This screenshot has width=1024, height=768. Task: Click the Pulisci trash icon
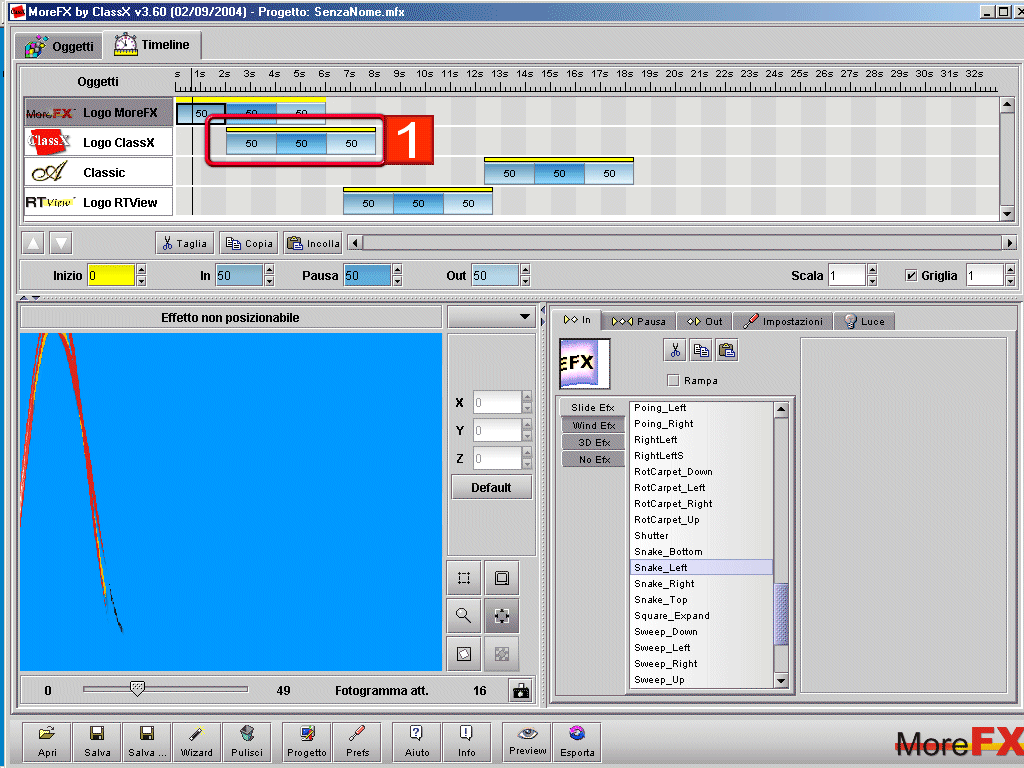pyautogui.click(x=246, y=742)
